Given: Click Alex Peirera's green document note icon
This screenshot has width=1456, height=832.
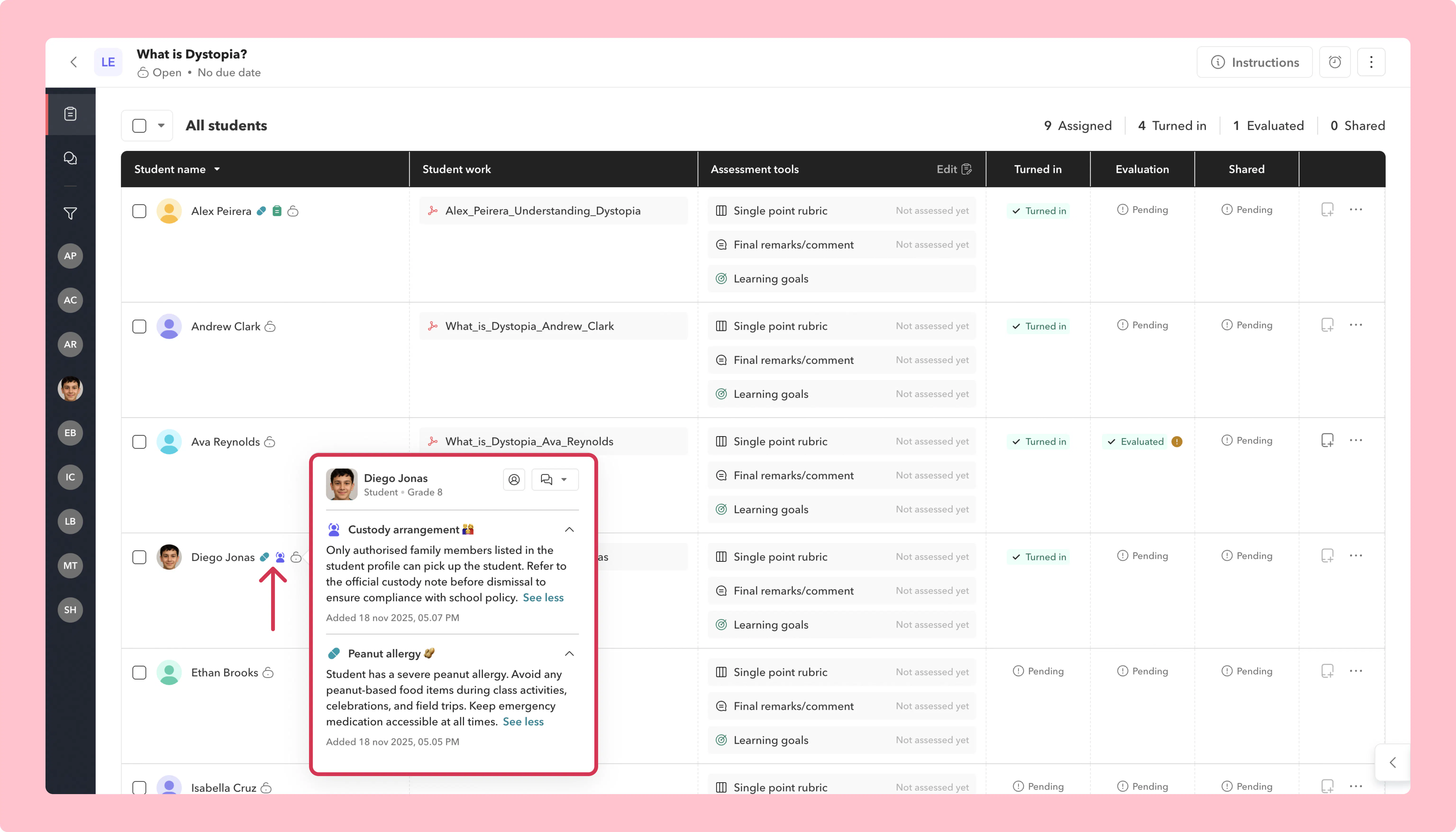Looking at the screenshot, I should coord(277,211).
